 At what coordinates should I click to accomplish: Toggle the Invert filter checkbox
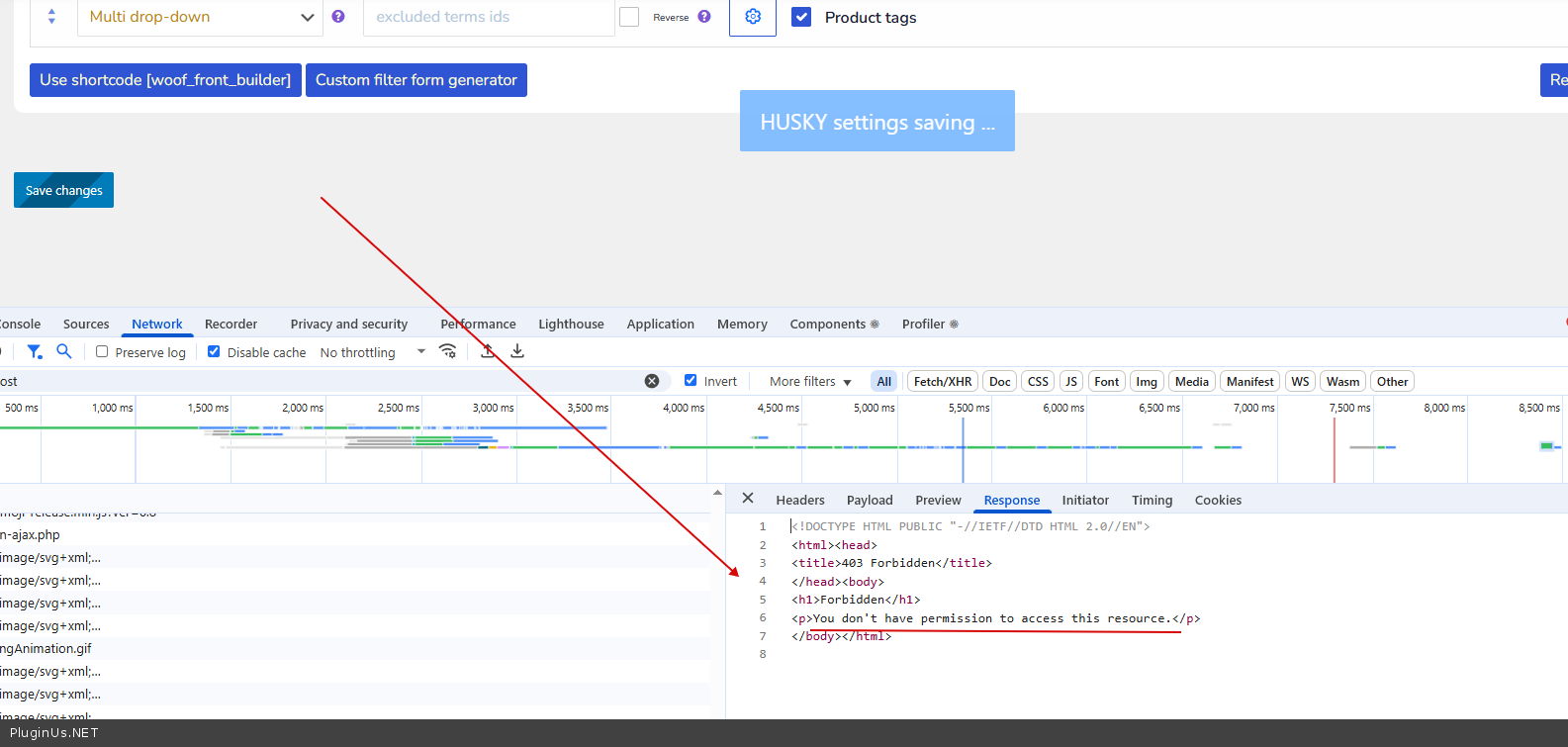[691, 380]
